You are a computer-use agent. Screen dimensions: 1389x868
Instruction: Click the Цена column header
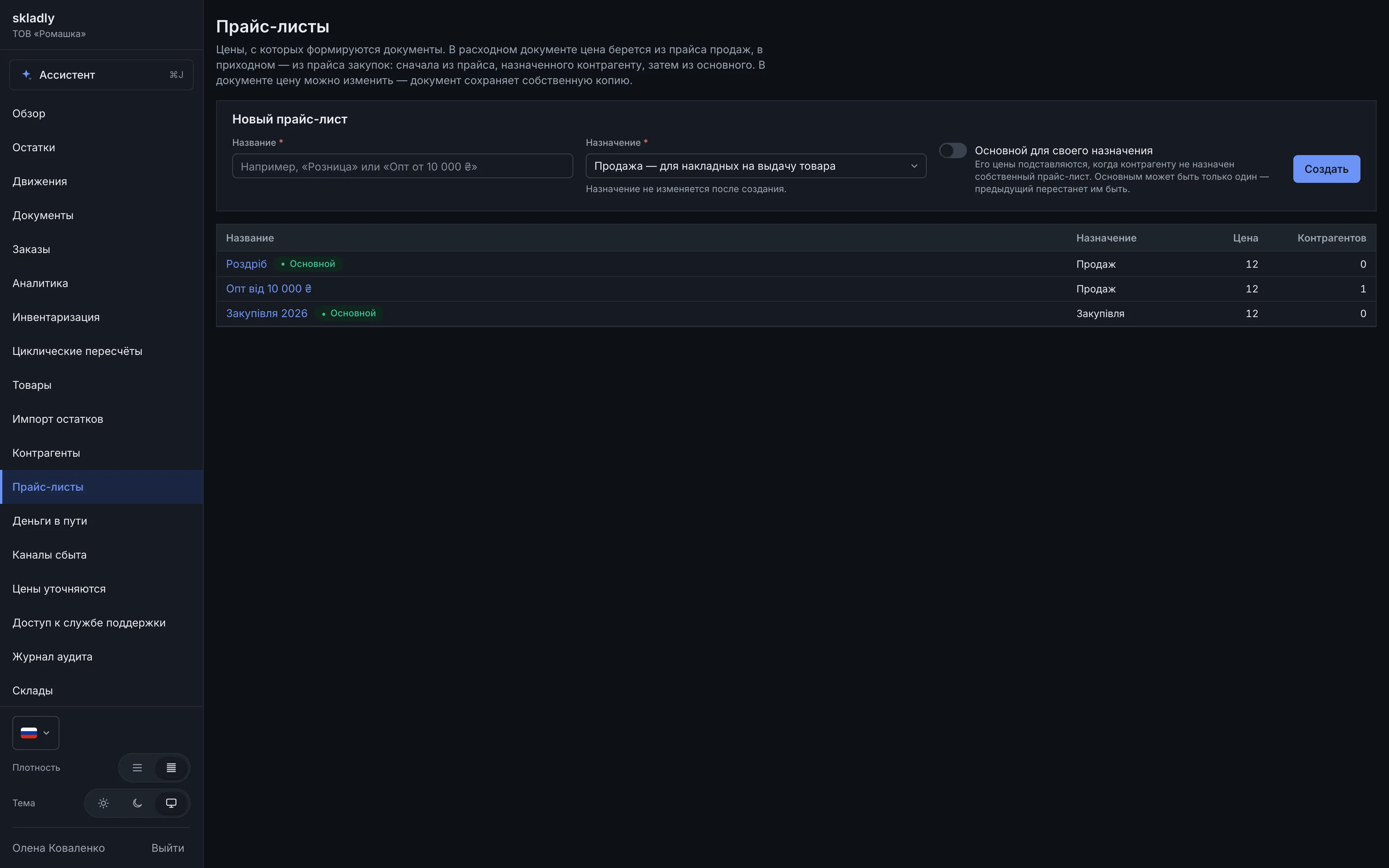pos(1245,238)
